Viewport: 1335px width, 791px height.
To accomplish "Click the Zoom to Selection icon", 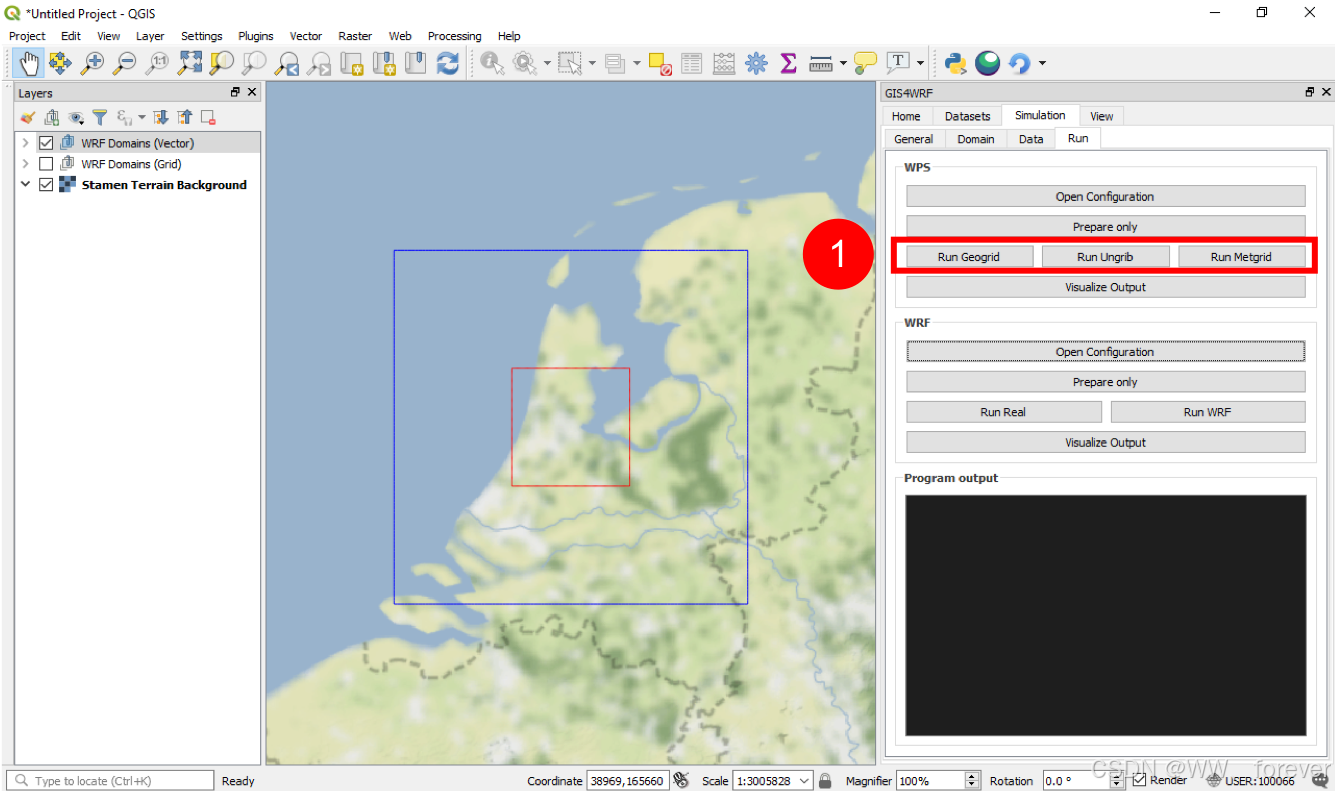I will (x=221, y=63).
